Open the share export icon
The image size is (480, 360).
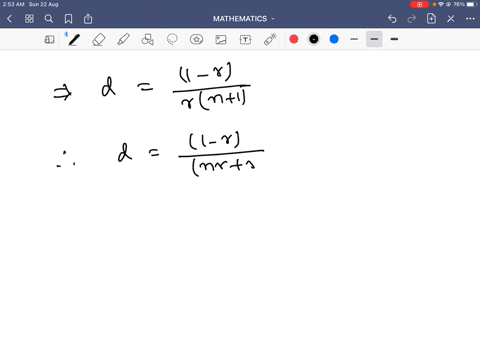[x=88, y=19]
